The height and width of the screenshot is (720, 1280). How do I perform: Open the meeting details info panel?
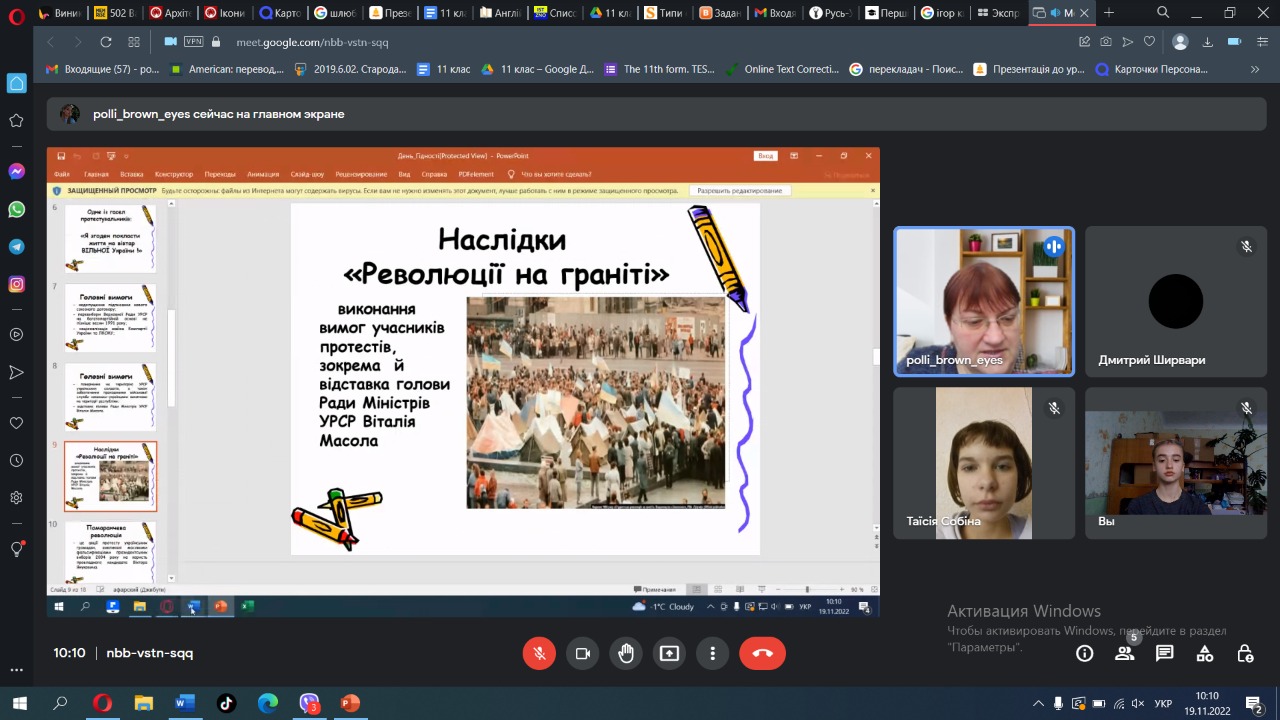(1085, 653)
